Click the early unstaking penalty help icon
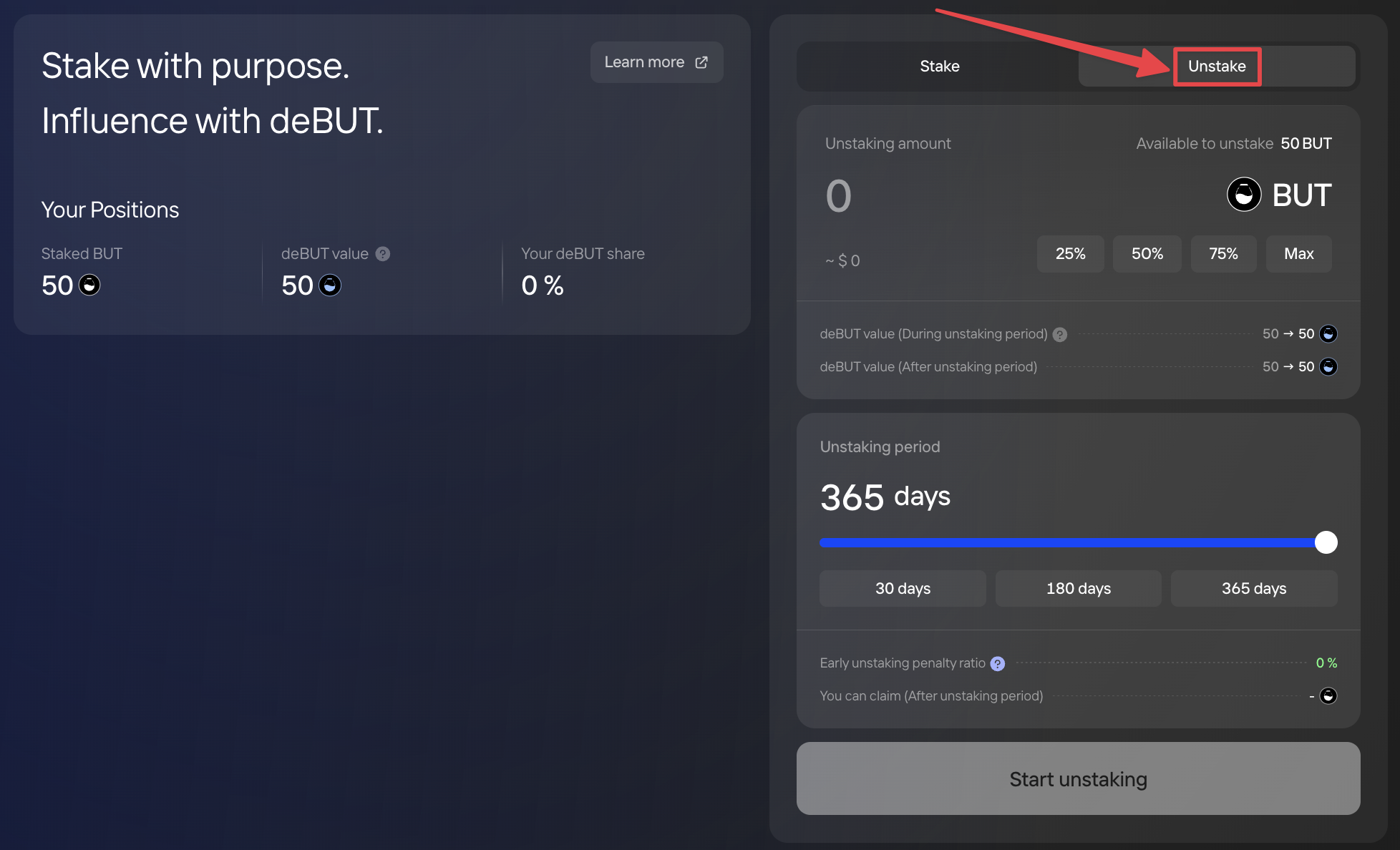 click(998, 664)
